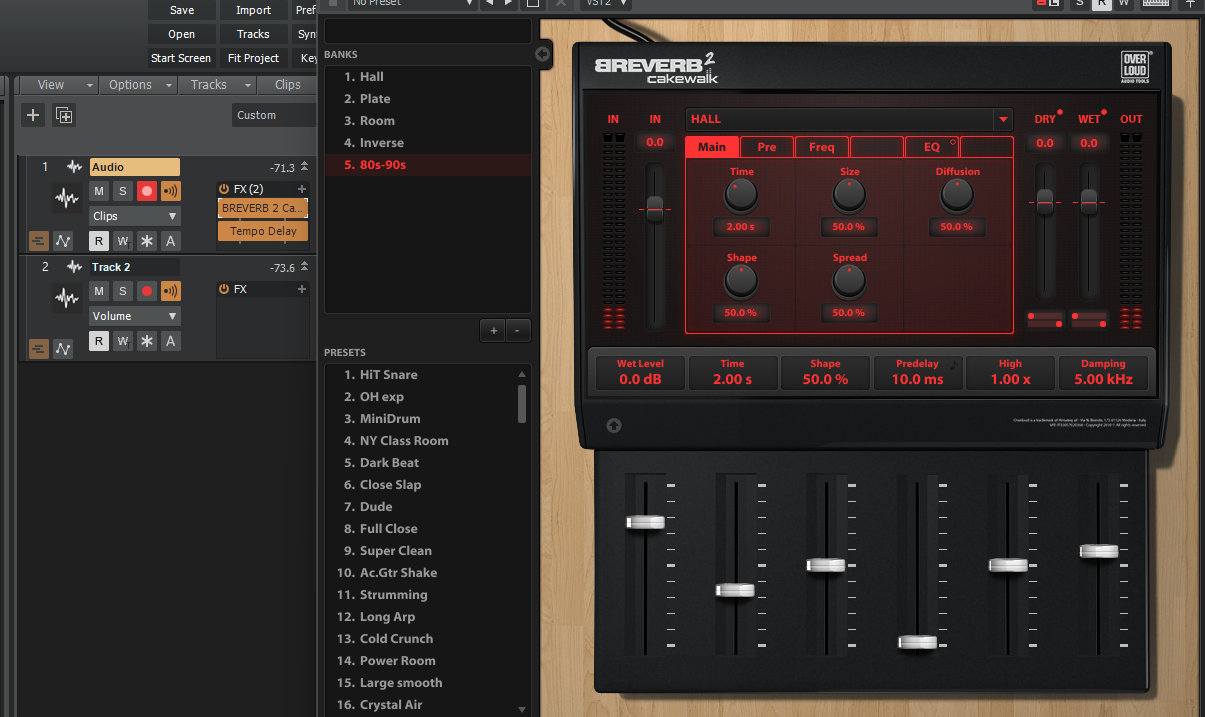Screen dimensions: 1205x717
Task: Open the VST2 dropdown in plugin header
Action: click(x=604, y=3)
